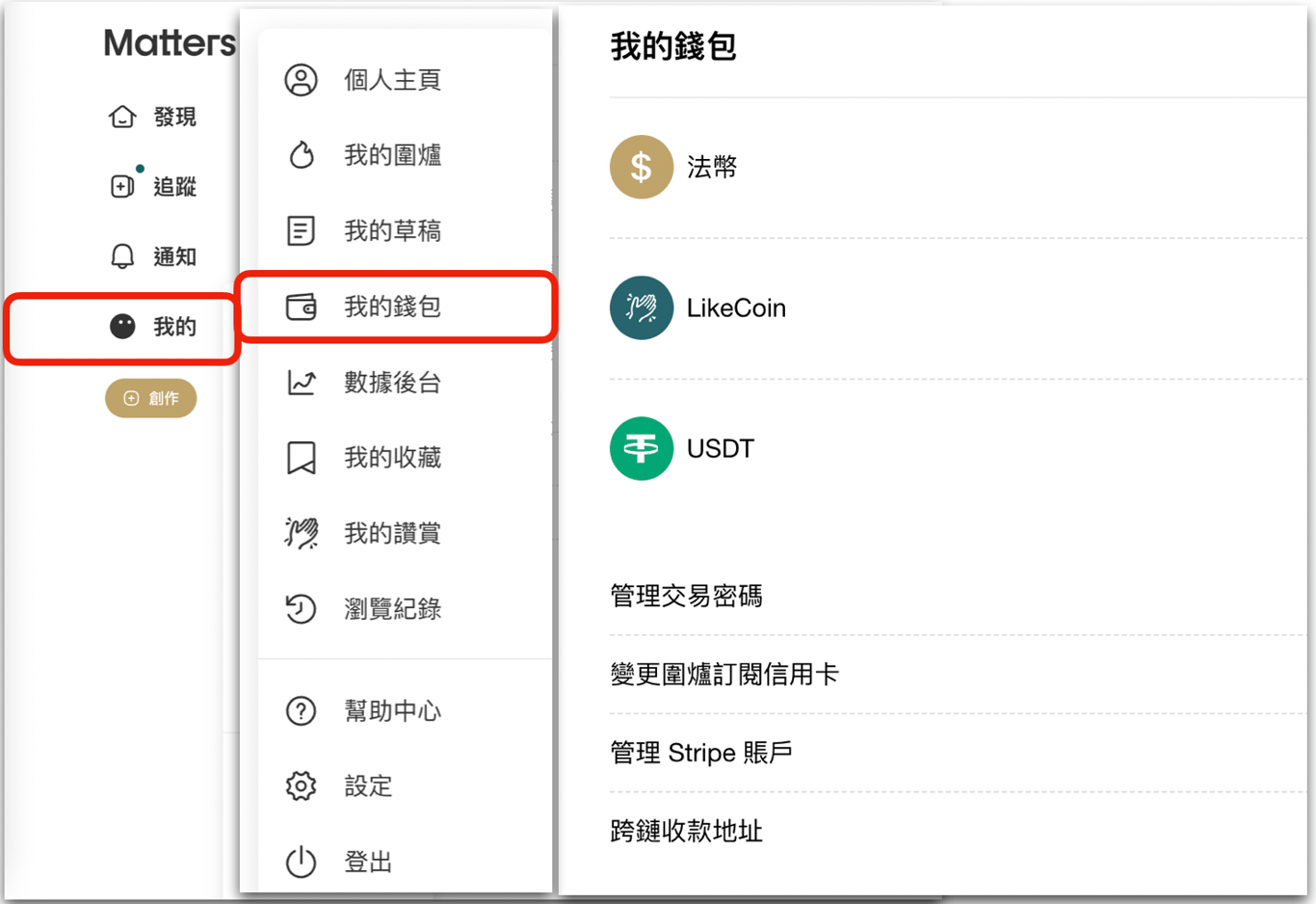
Task: Open the 我的 sidebar text
Action: tap(175, 327)
